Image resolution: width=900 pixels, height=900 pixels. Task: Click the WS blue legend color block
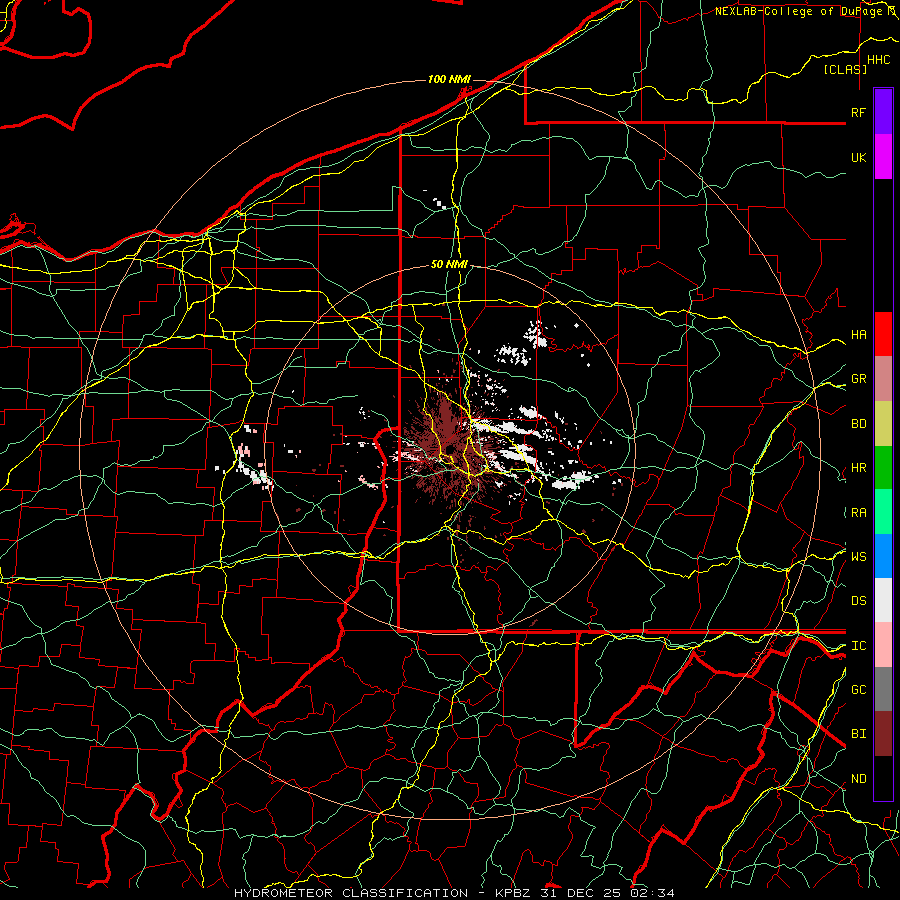coord(883,556)
